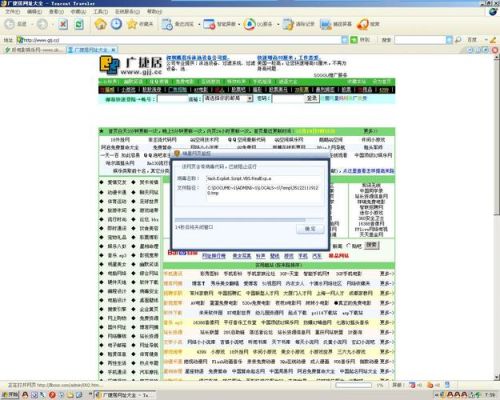Image resolution: width=500 pixels, height=400 pixels.
Task: Switch to the first browser tab
Action: coord(33,50)
